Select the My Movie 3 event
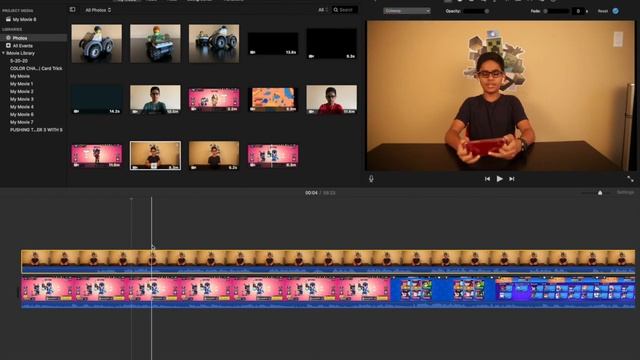 [22, 99]
